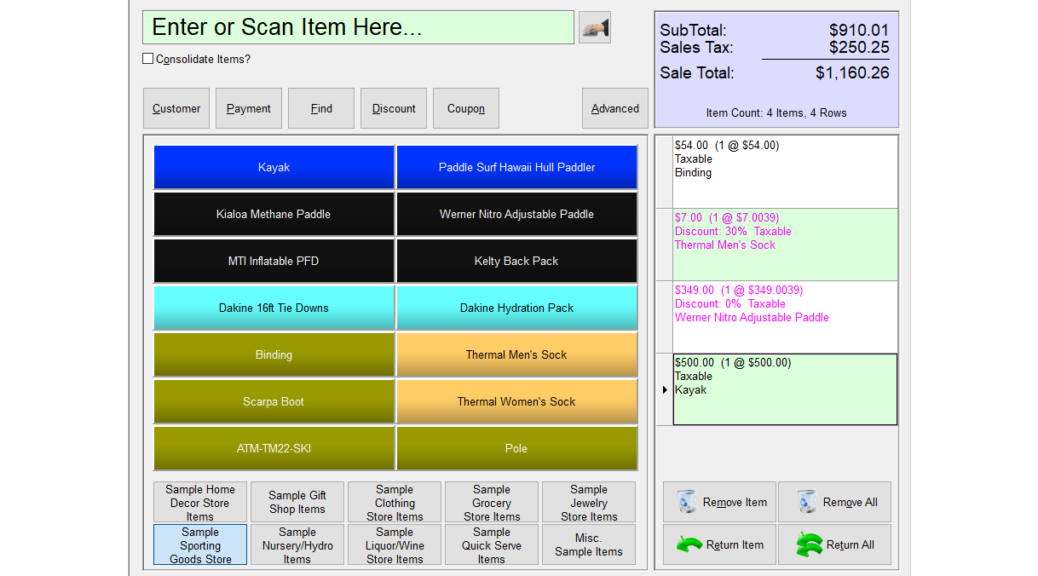Add the Thermal Women's Sock item
The image size is (1038, 576).
(516, 402)
